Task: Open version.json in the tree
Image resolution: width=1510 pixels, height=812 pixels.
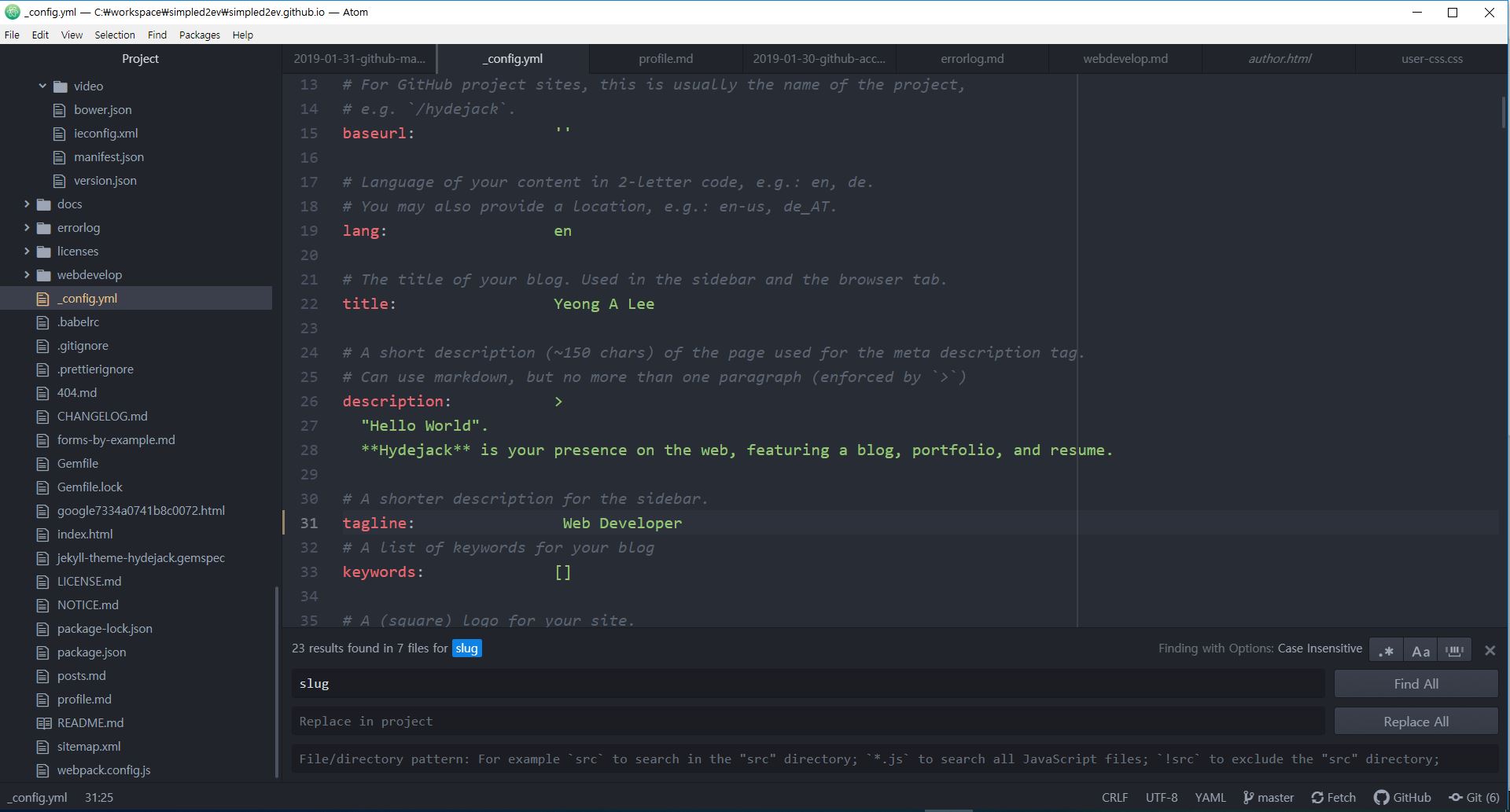Action: point(105,180)
